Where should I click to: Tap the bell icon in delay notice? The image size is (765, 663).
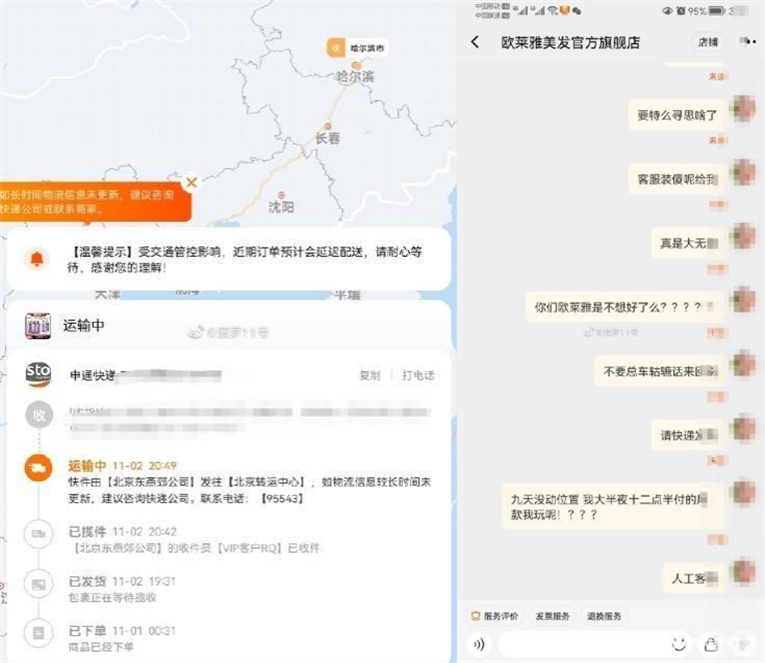(x=37, y=260)
